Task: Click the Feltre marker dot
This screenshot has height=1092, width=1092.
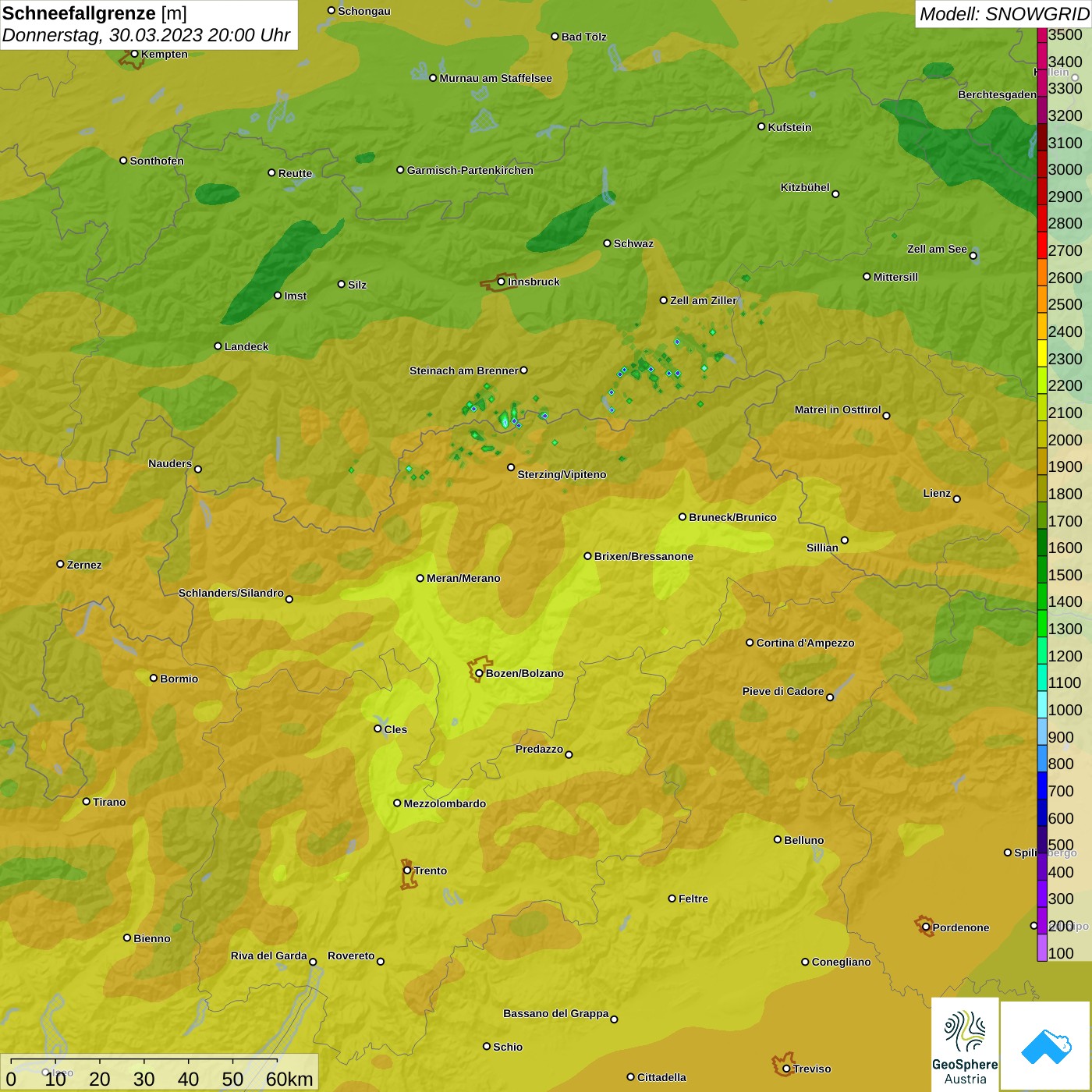Action: coord(672,899)
